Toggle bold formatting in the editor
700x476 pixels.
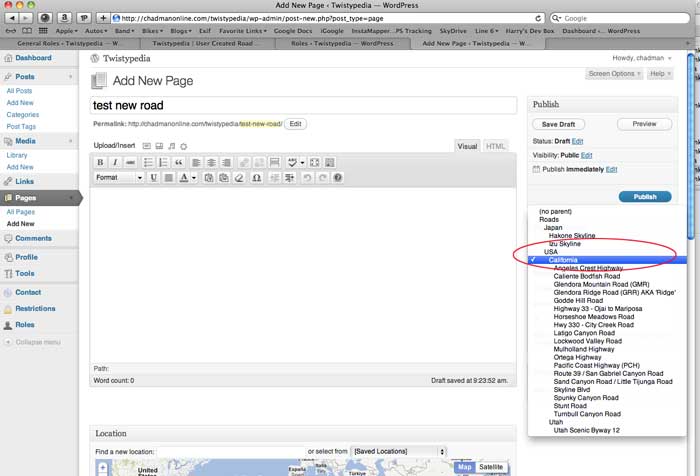click(x=100, y=163)
